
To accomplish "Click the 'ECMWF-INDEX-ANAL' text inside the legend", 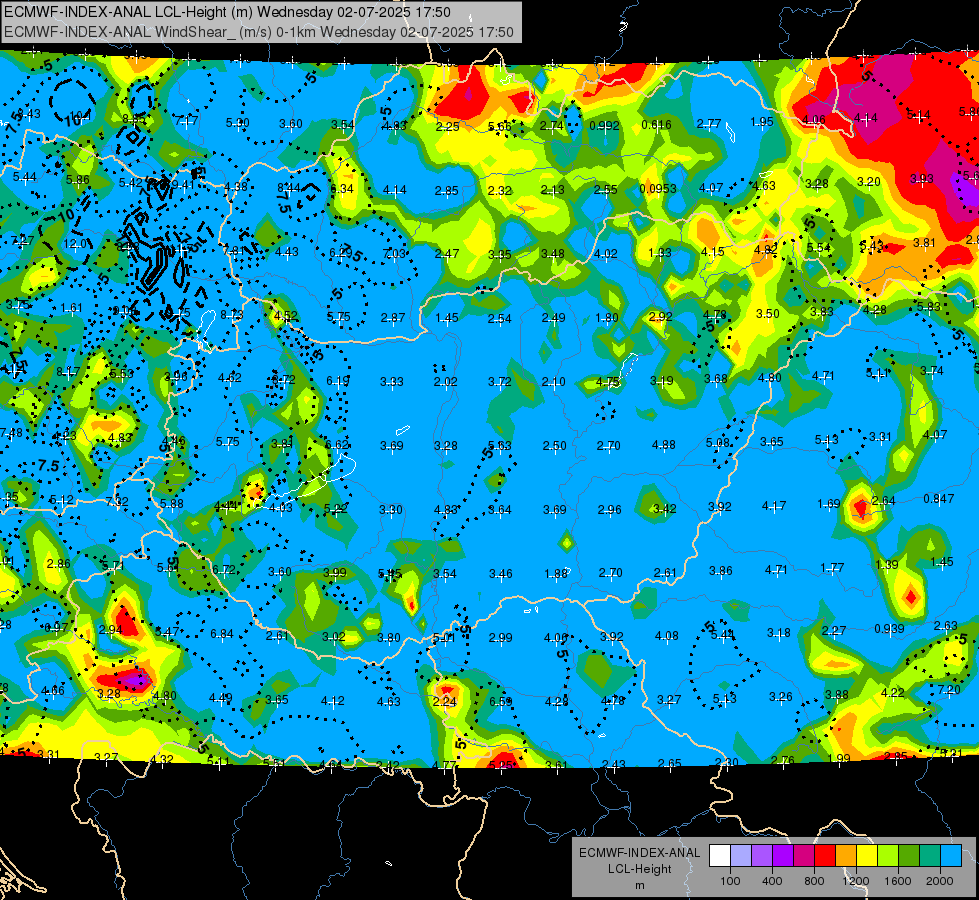I will (639, 853).
